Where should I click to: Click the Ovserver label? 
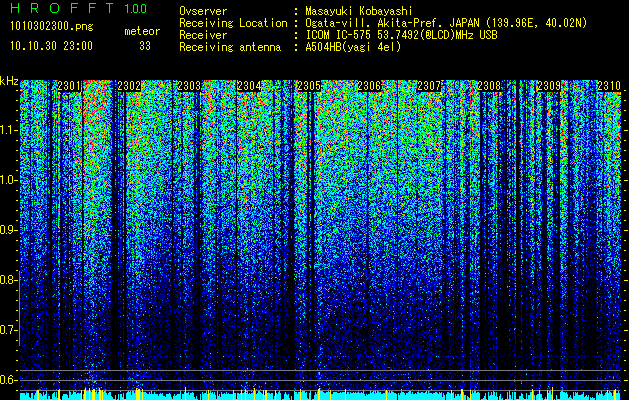click(203, 11)
